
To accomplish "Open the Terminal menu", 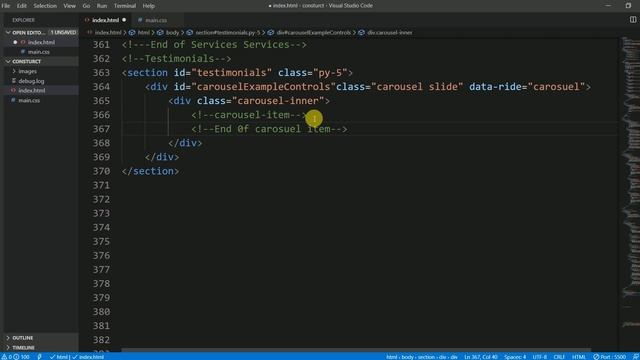I will pos(125,6).
